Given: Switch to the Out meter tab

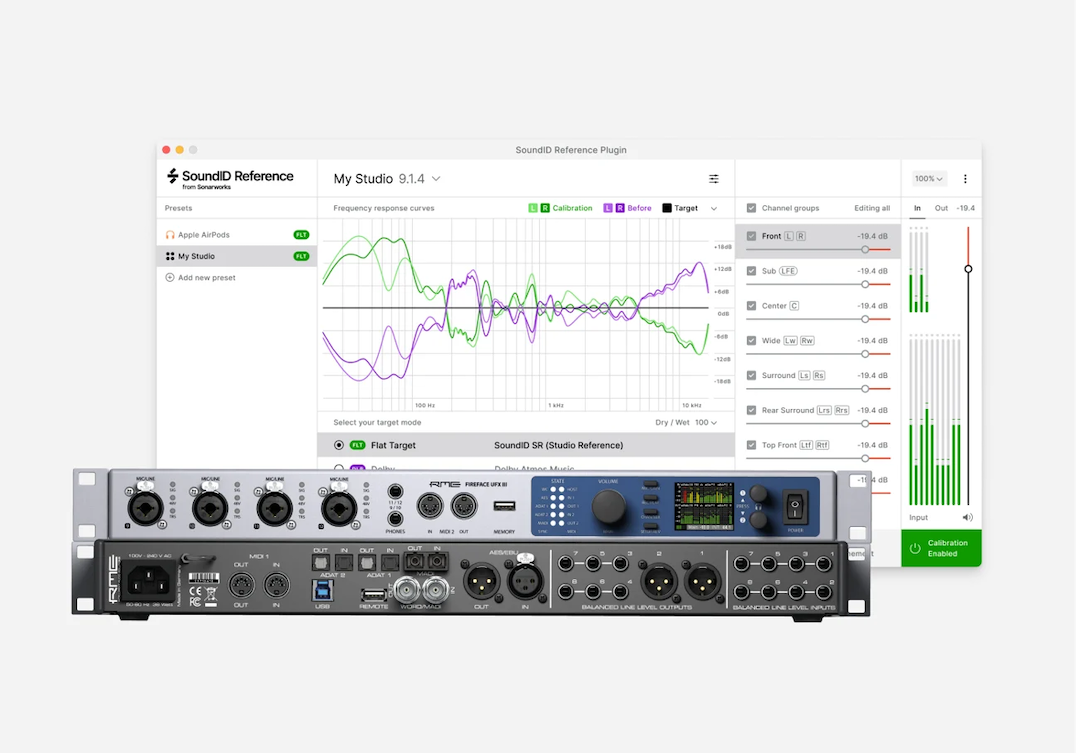Looking at the screenshot, I should tap(941, 208).
